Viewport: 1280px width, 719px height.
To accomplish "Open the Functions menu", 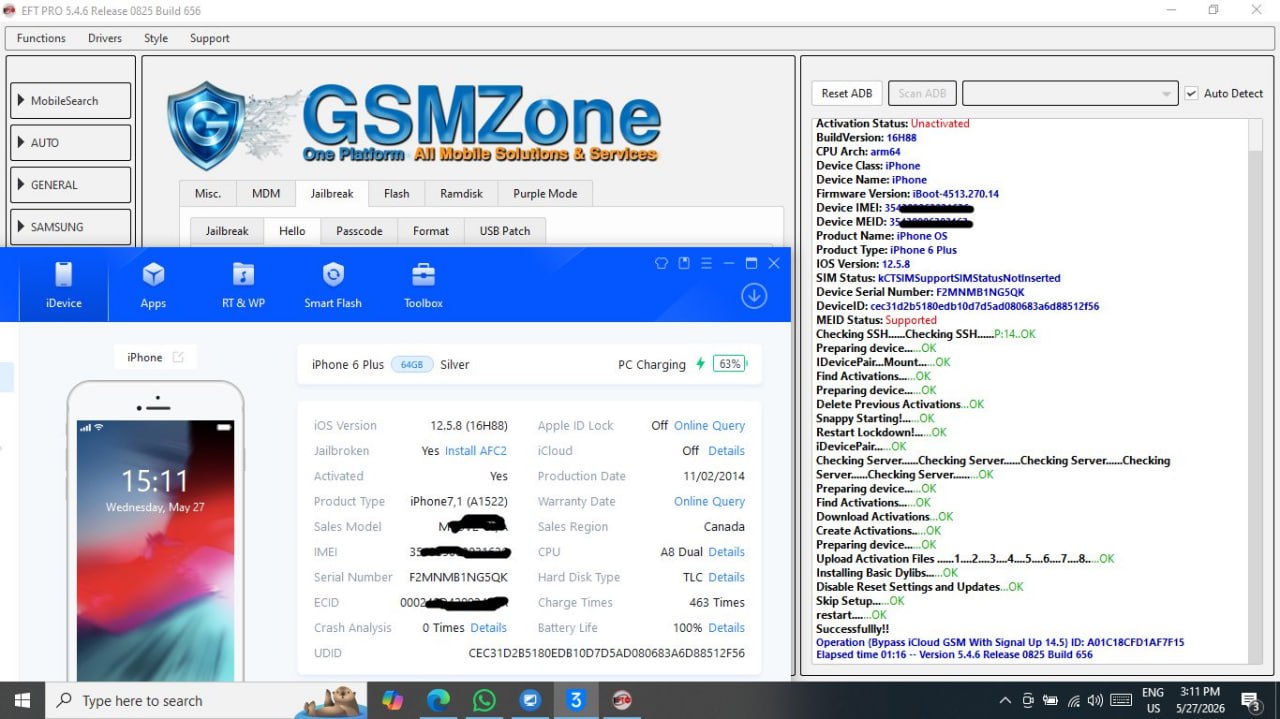I will (41, 38).
